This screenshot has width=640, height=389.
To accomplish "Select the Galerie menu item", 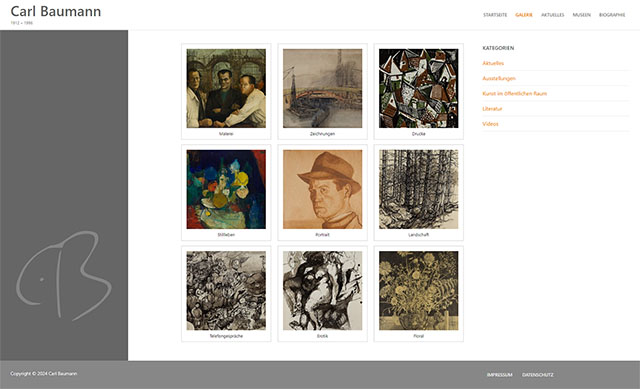I will [x=524, y=15].
